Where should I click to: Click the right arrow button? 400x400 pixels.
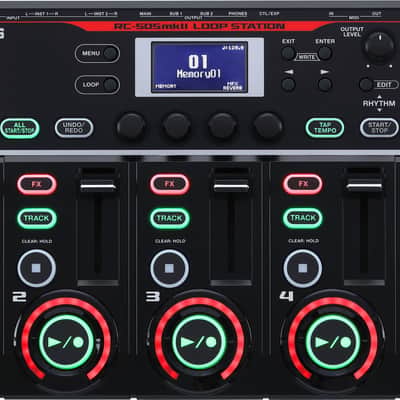pyautogui.click(x=325, y=84)
